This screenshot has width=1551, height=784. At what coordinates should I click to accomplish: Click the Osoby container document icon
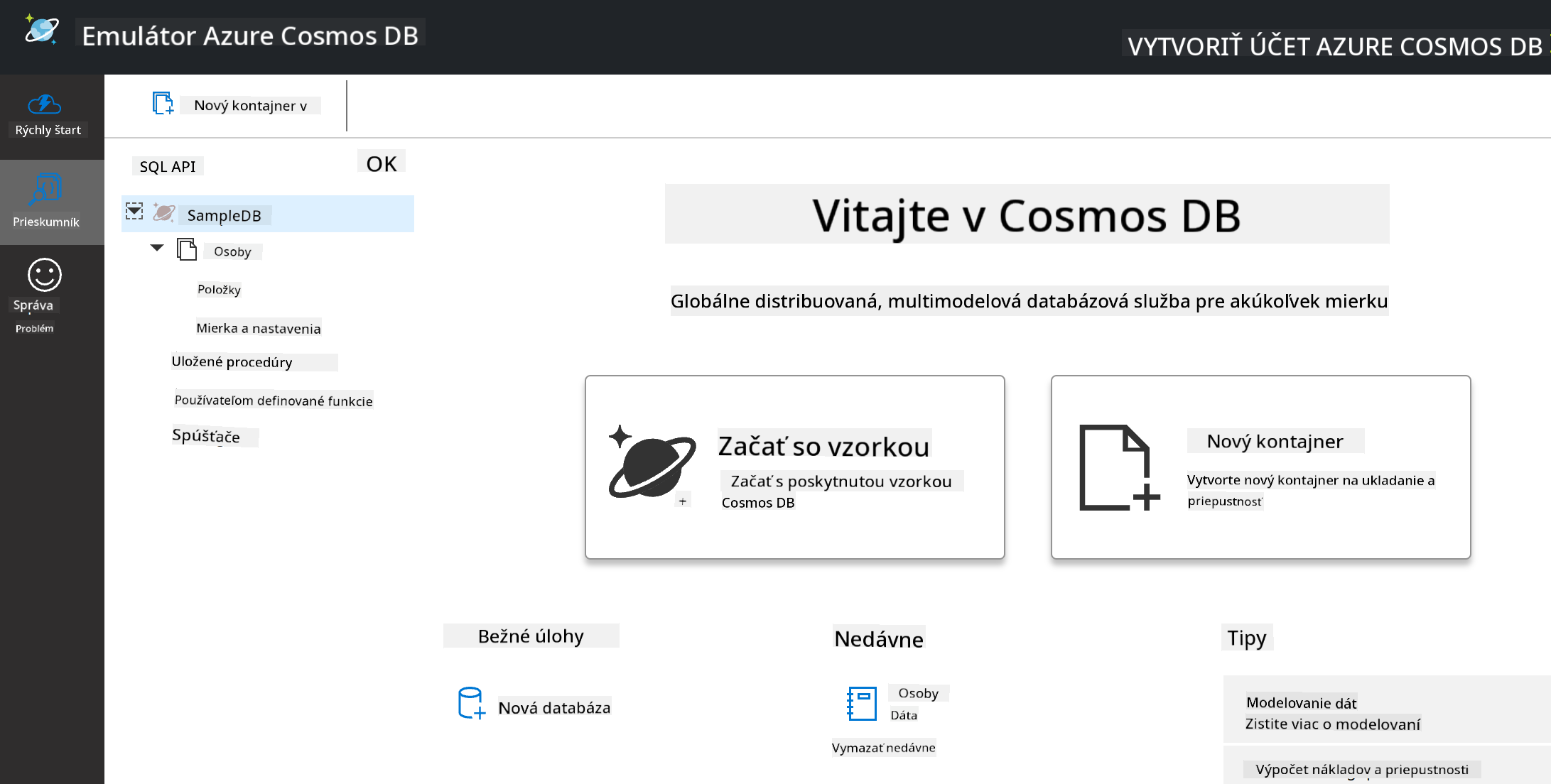(187, 250)
